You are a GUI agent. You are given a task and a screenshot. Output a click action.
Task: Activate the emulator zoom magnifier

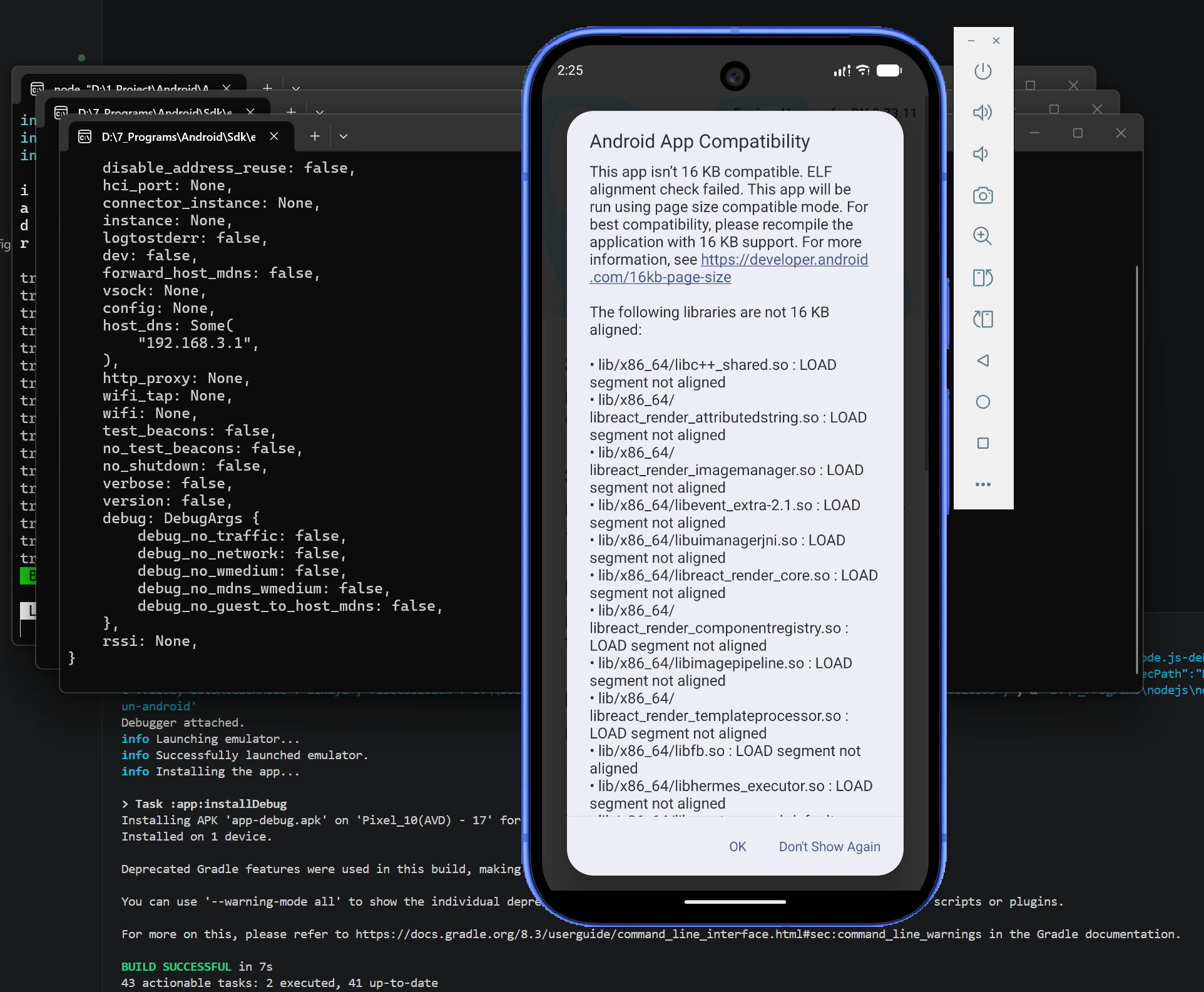tap(982, 236)
